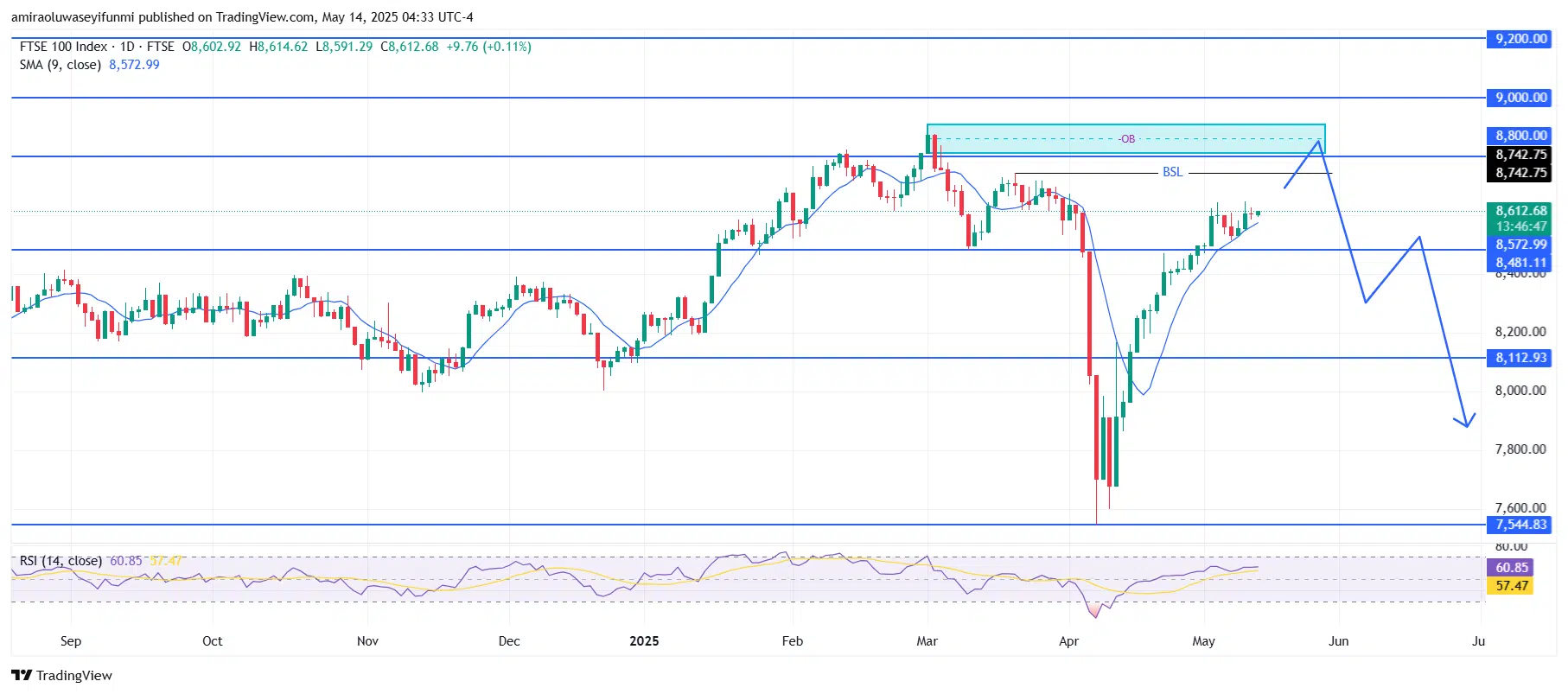This screenshot has height=694, width=1568.
Task: Click the FTSE 100 Index symbol title
Action: point(64,47)
